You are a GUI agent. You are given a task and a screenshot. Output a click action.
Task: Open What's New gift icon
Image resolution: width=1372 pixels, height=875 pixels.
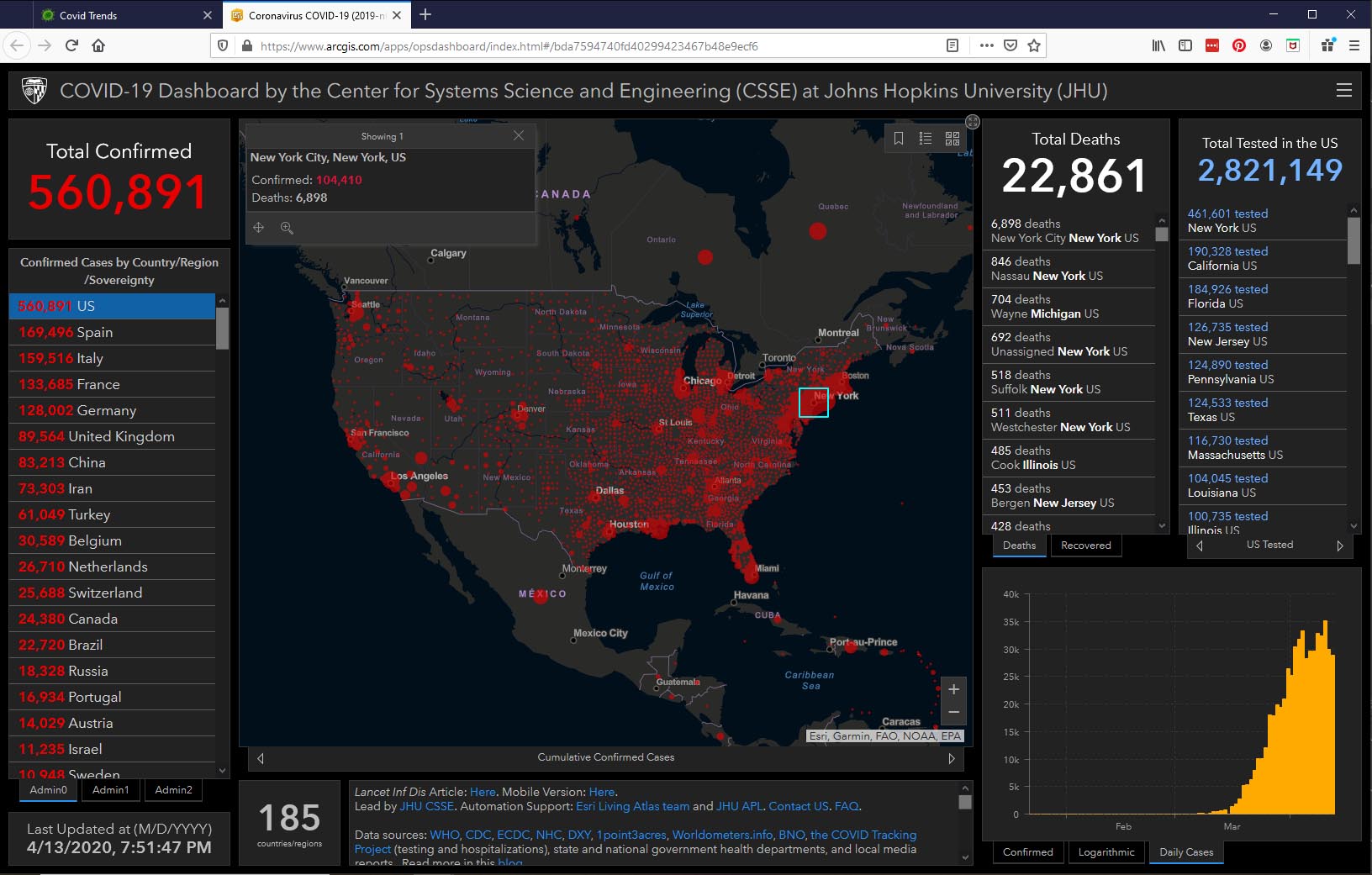point(1327,45)
